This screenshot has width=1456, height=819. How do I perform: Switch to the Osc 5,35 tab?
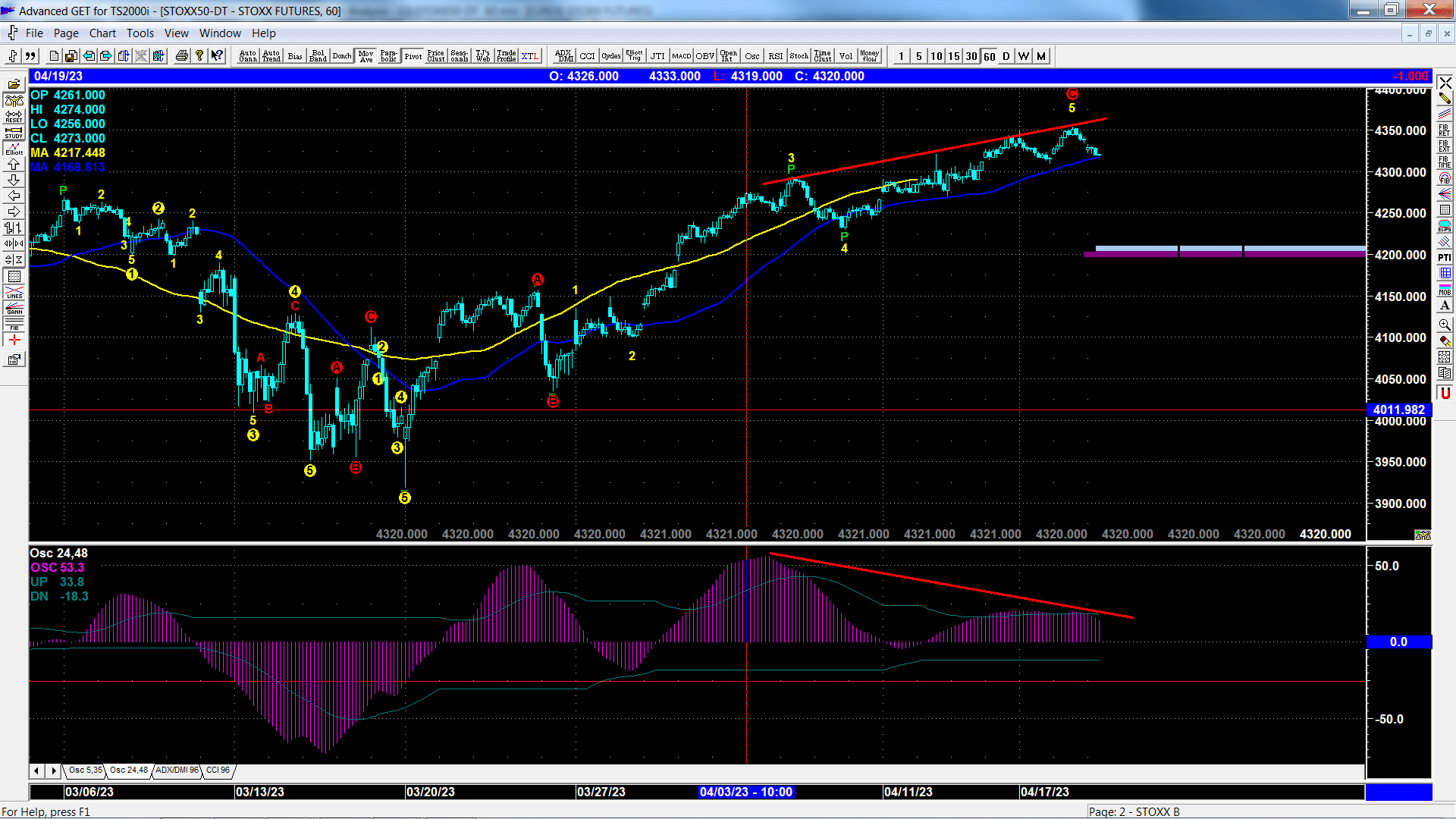85,770
